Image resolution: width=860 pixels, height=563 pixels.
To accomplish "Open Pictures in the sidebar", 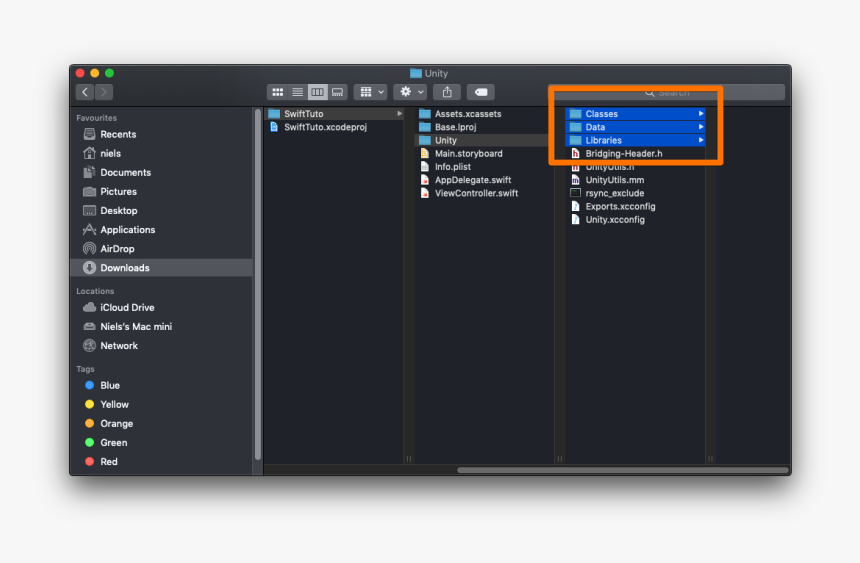I will (x=162, y=192).
